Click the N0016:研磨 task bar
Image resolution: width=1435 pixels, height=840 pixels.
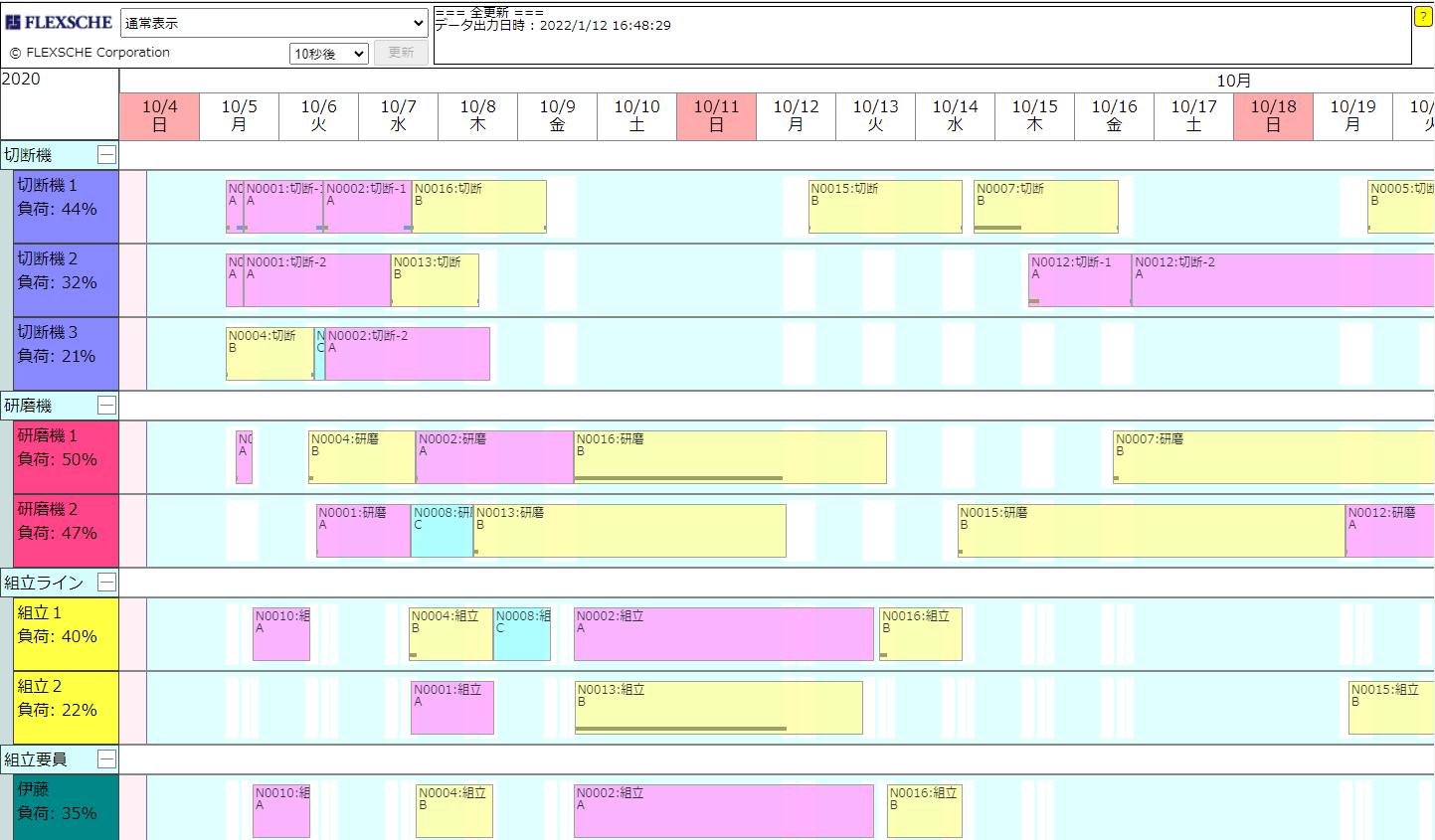(729, 457)
